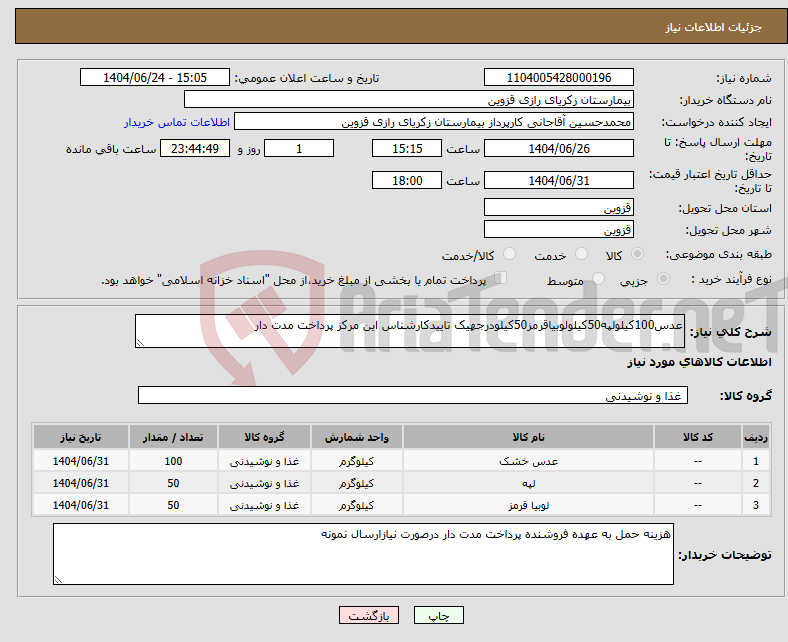Click quantity 50 in لپه row

173,483
